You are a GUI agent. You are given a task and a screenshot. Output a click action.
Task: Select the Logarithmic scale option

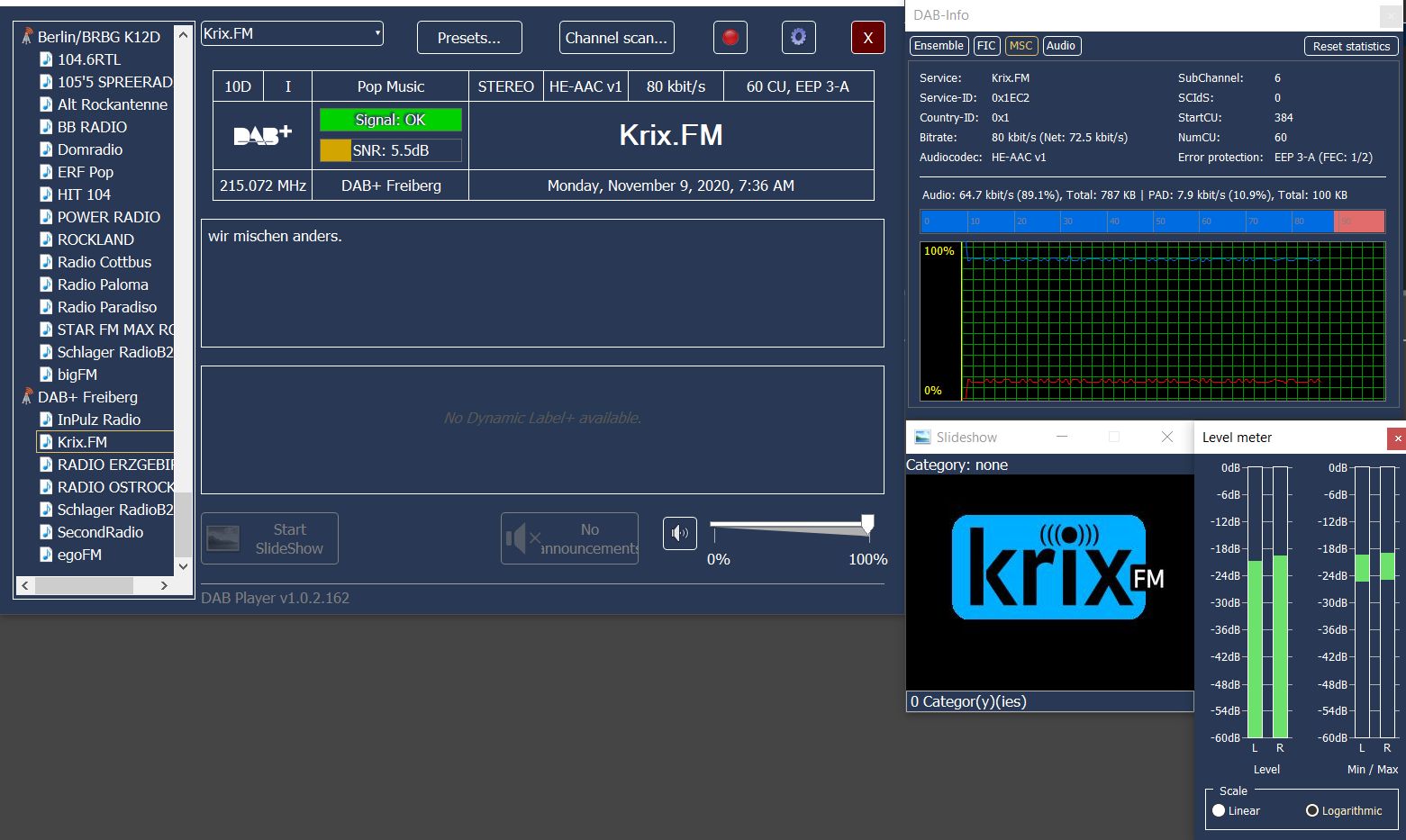pos(1312,810)
